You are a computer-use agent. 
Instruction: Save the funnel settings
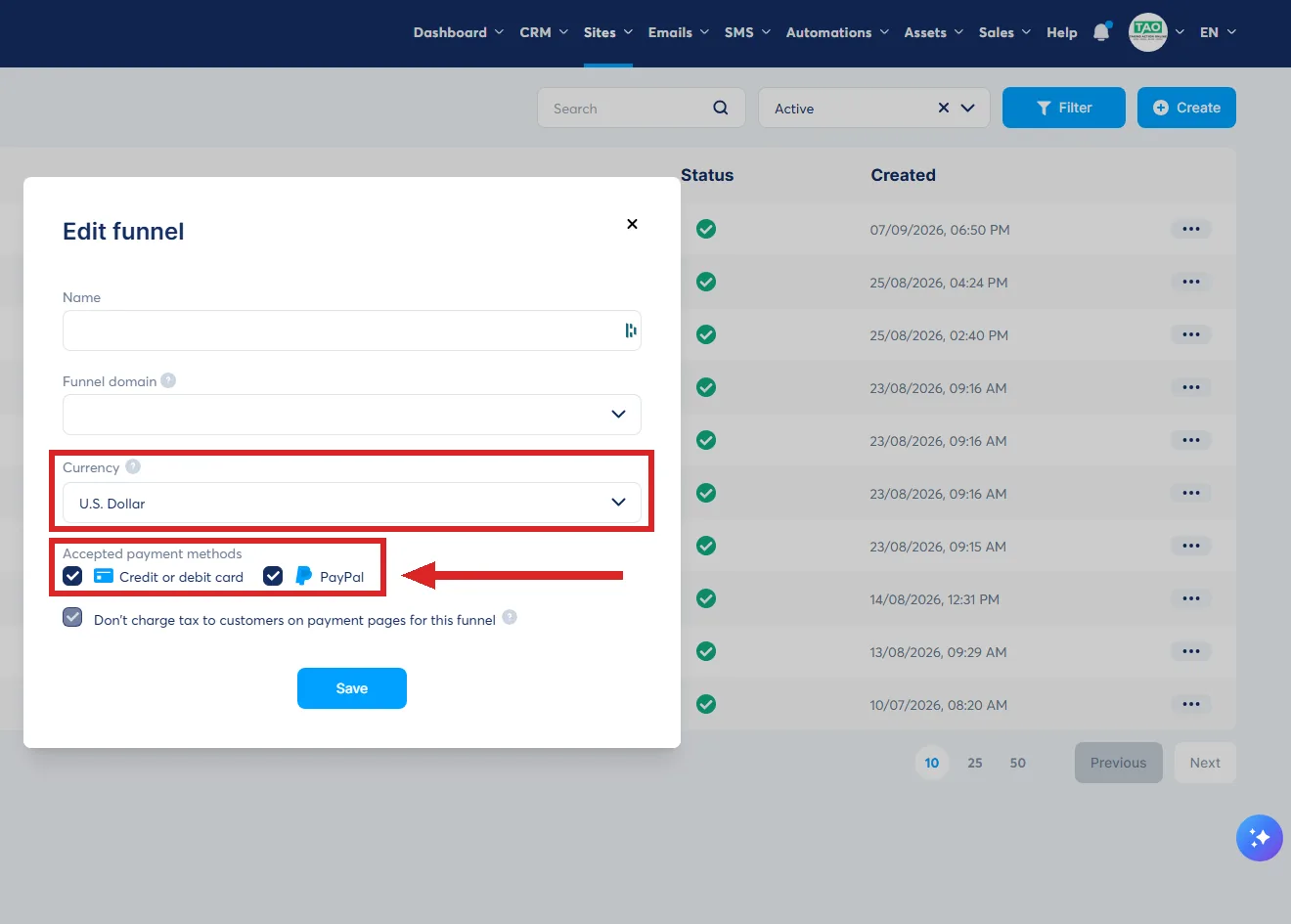352,688
